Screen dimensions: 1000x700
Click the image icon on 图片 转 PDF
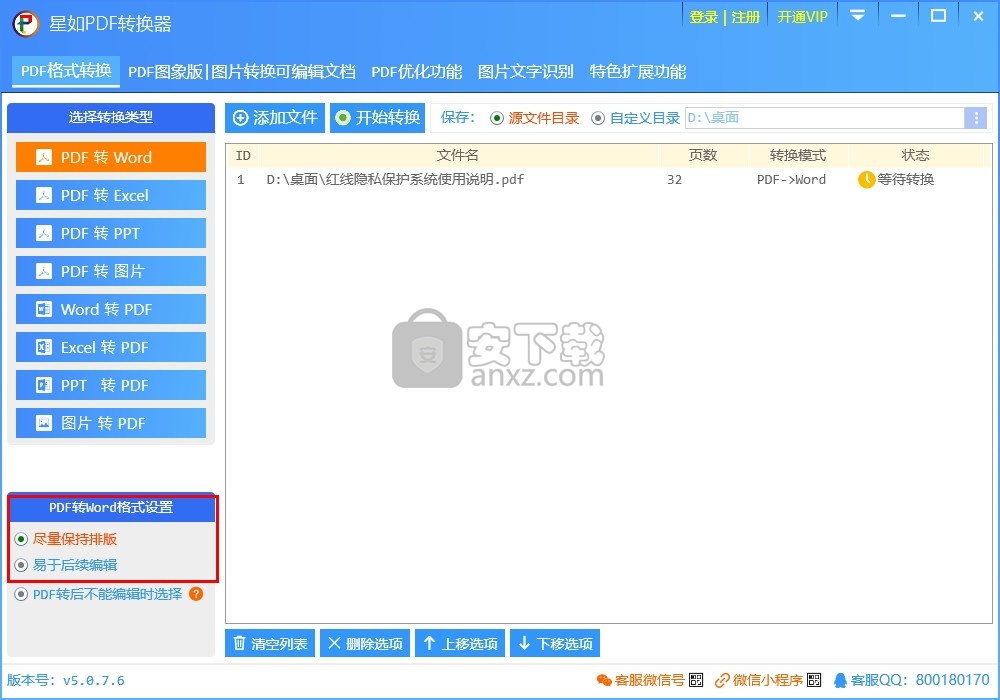pos(44,423)
